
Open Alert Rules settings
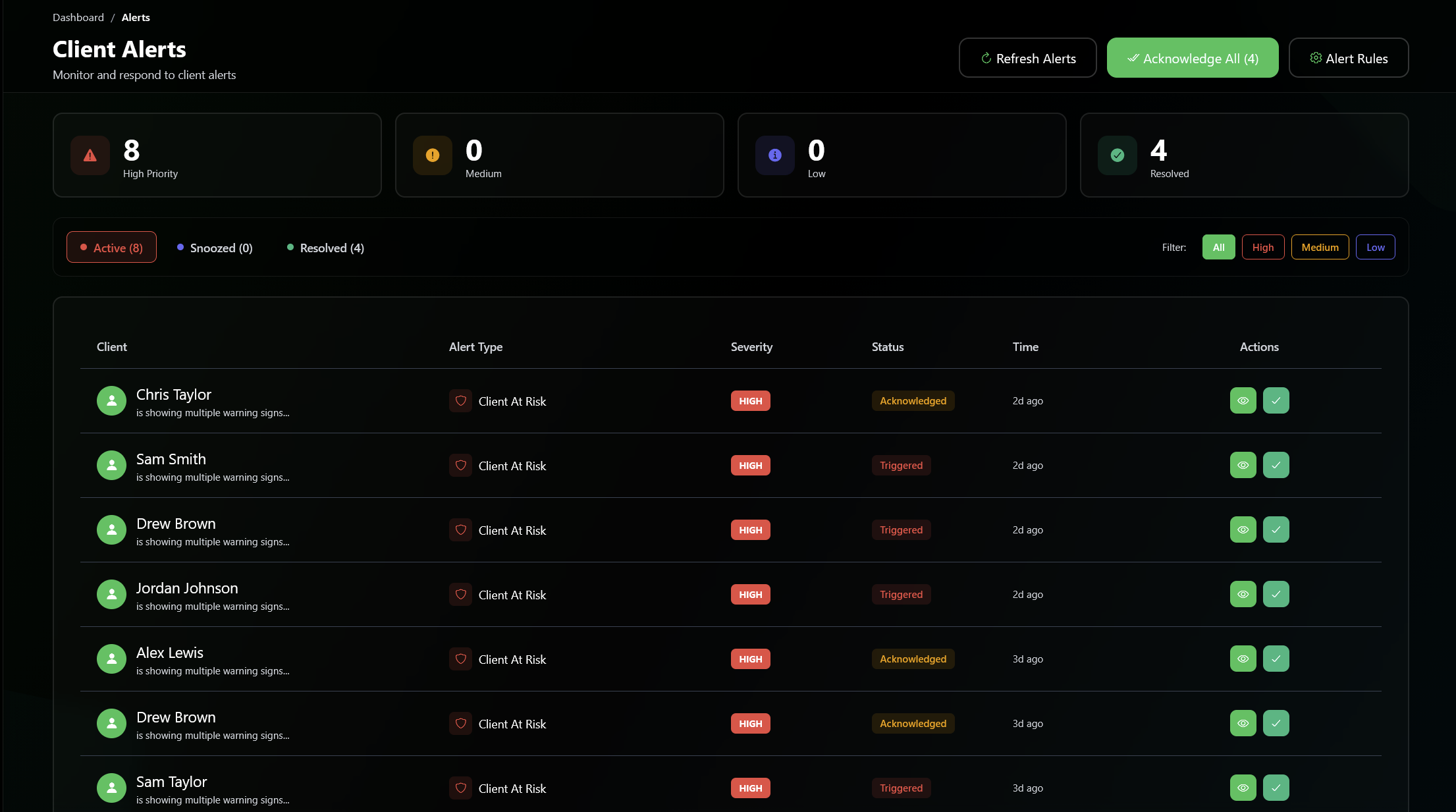coord(1348,58)
